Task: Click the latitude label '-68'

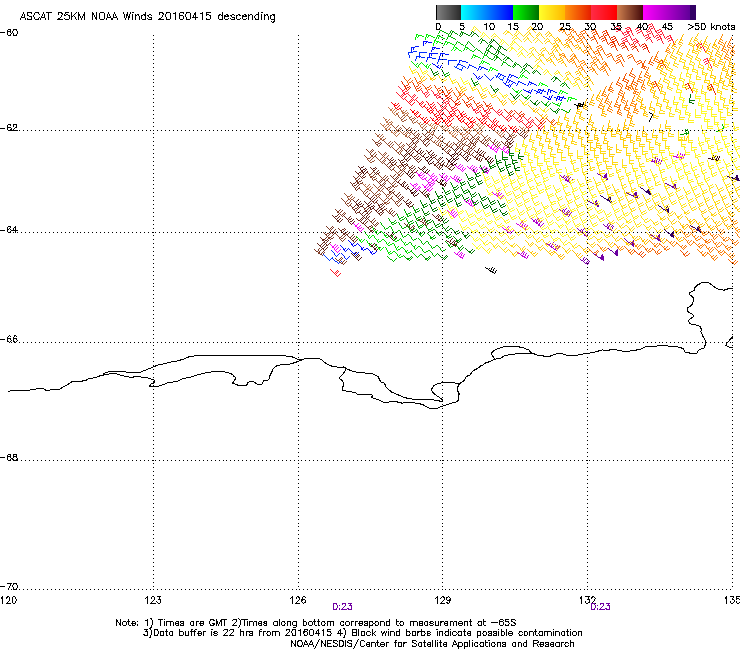Action: (x=9, y=458)
